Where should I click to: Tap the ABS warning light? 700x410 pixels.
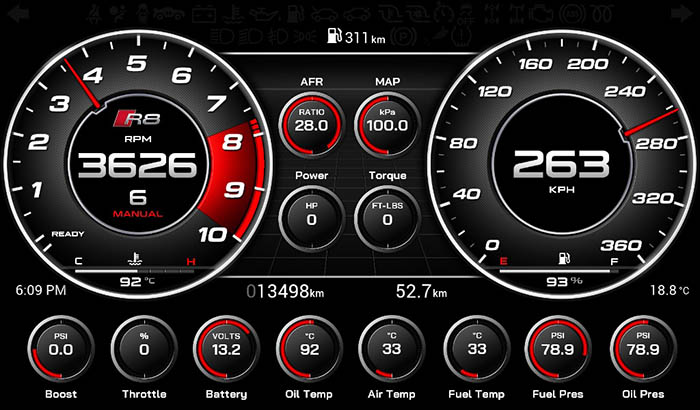(x=572, y=14)
